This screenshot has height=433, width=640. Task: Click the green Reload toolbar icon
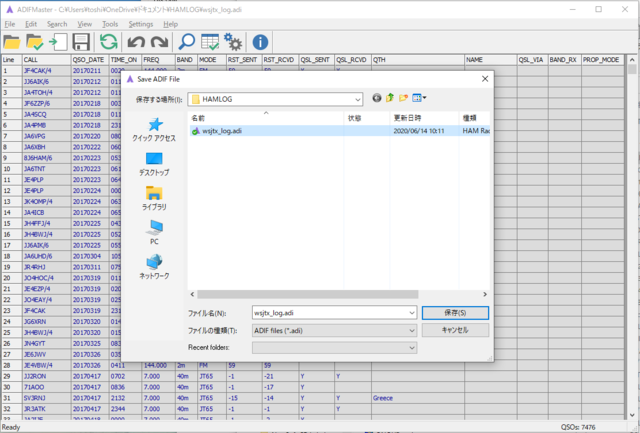pyautogui.click(x=109, y=42)
